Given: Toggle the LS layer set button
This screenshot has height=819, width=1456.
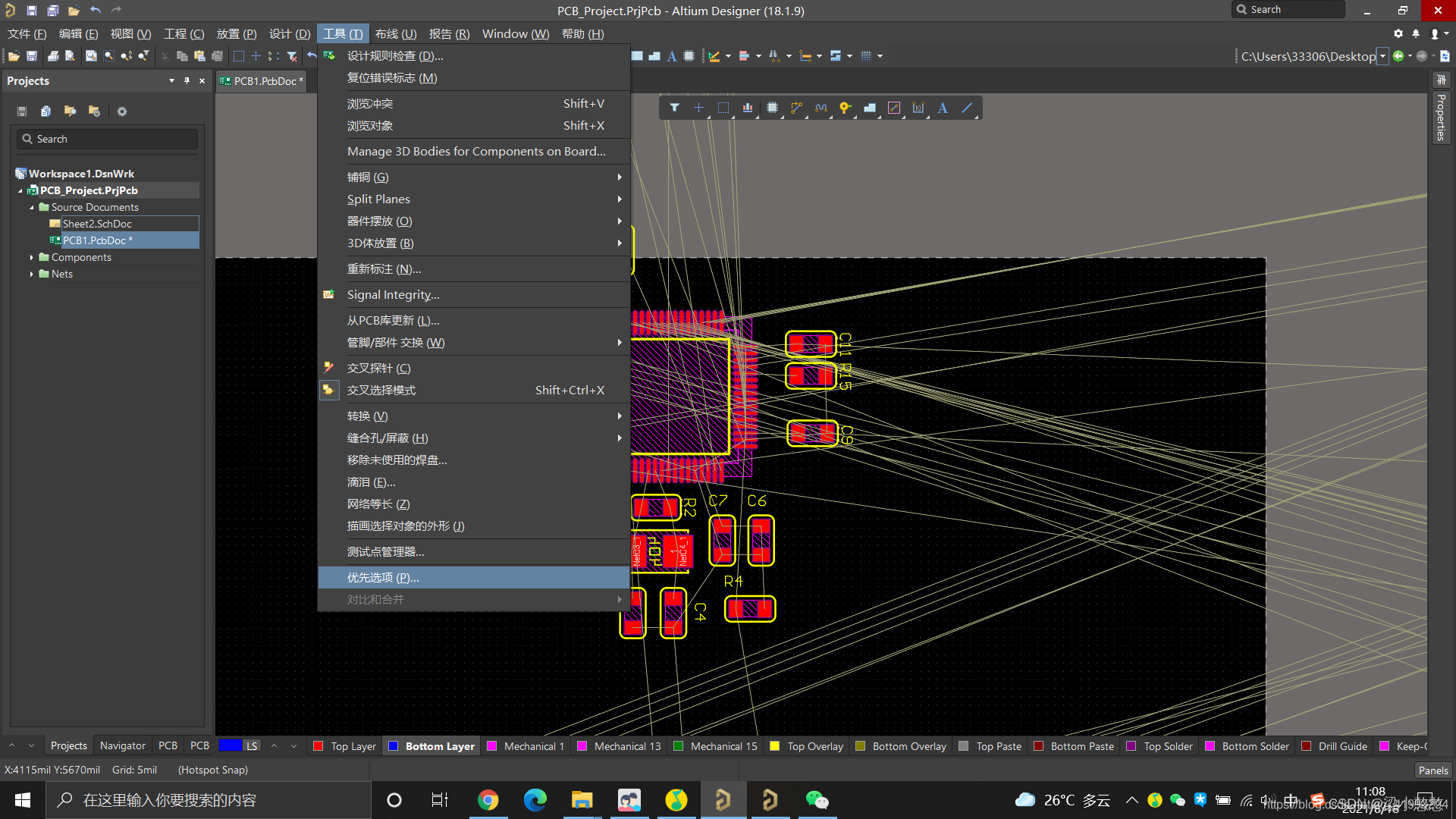Looking at the screenshot, I should tap(252, 746).
